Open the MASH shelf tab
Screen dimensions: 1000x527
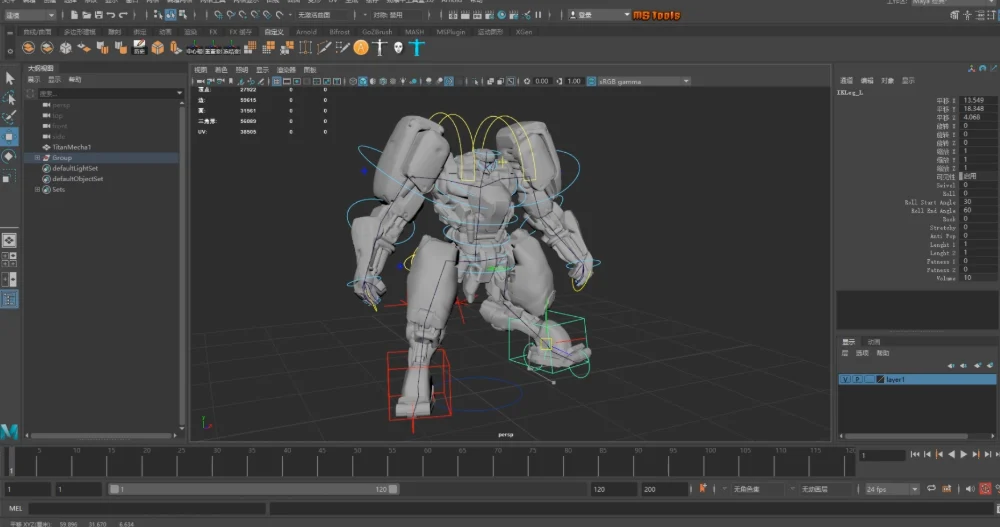point(415,32)
